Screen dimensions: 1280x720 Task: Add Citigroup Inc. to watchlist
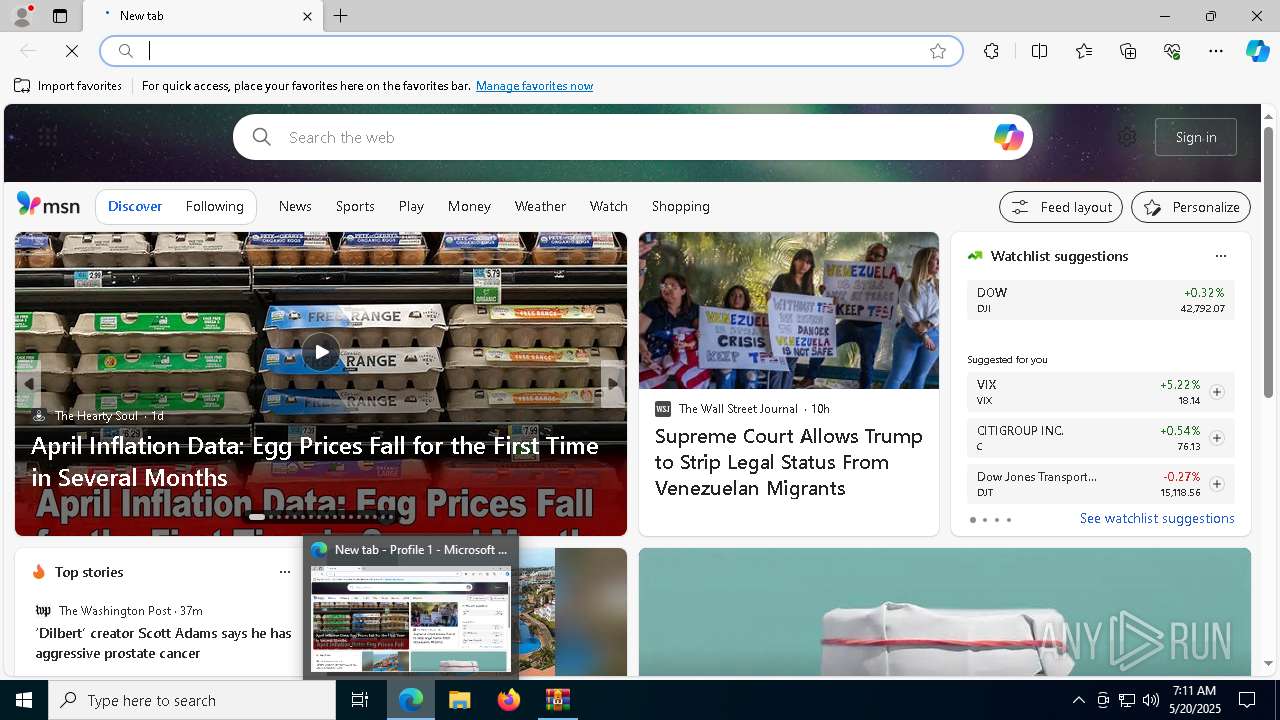(1216, 438)
